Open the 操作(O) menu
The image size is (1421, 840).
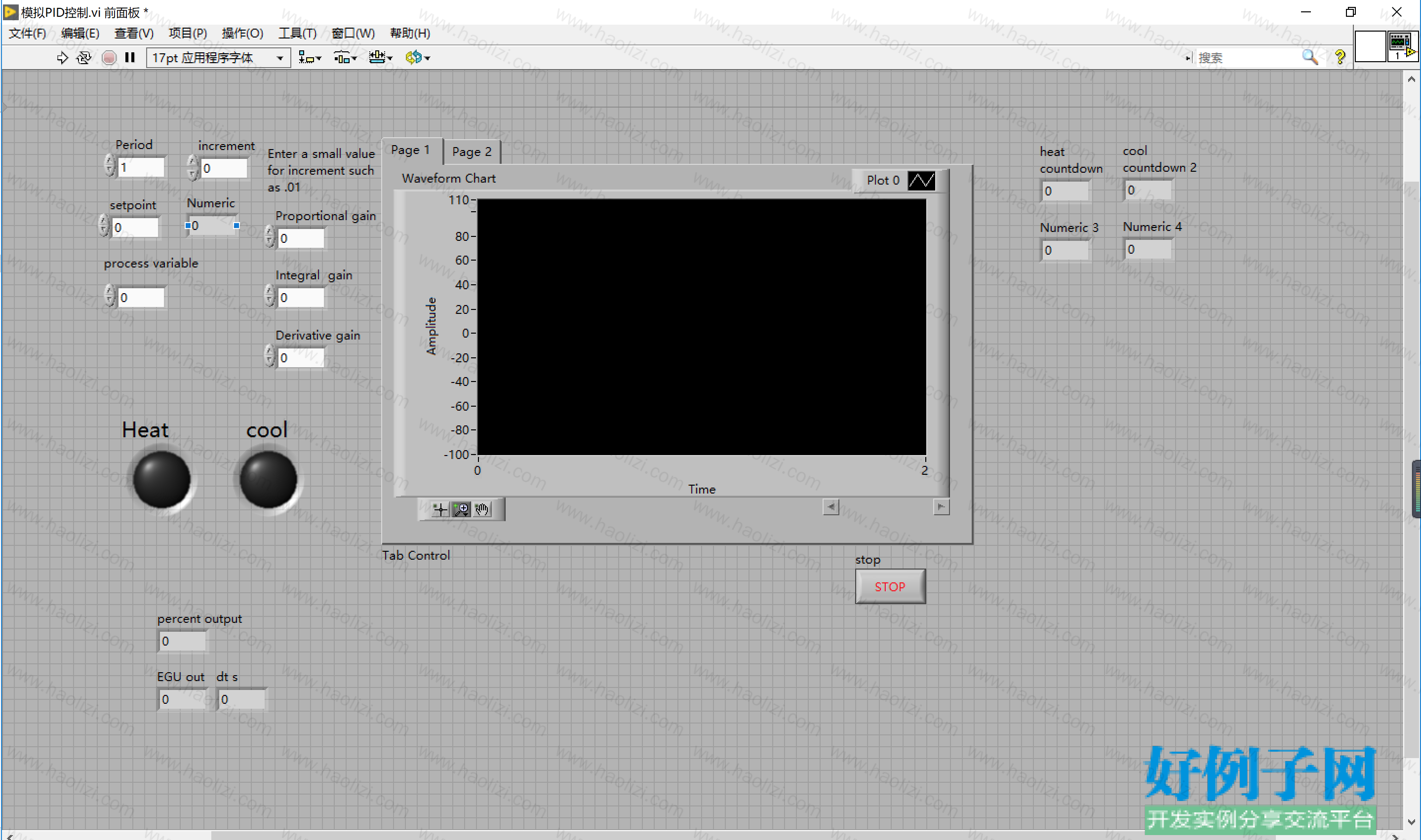[x=242, y=34]
